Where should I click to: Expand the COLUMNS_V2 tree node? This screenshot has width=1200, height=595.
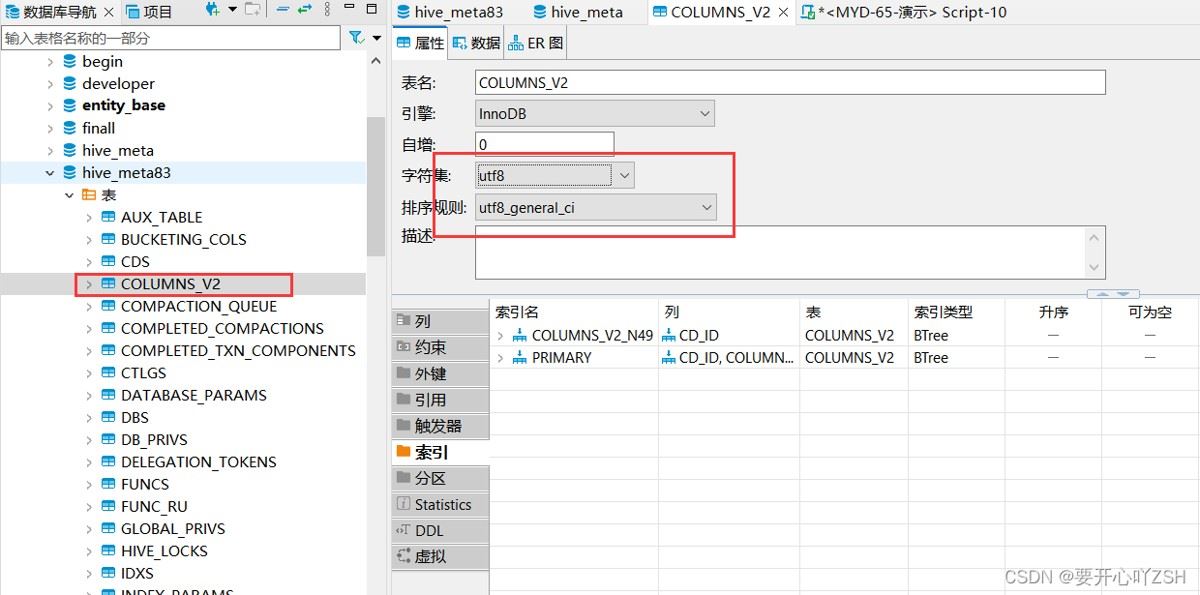pyautogui.click(x=89, y=284)
